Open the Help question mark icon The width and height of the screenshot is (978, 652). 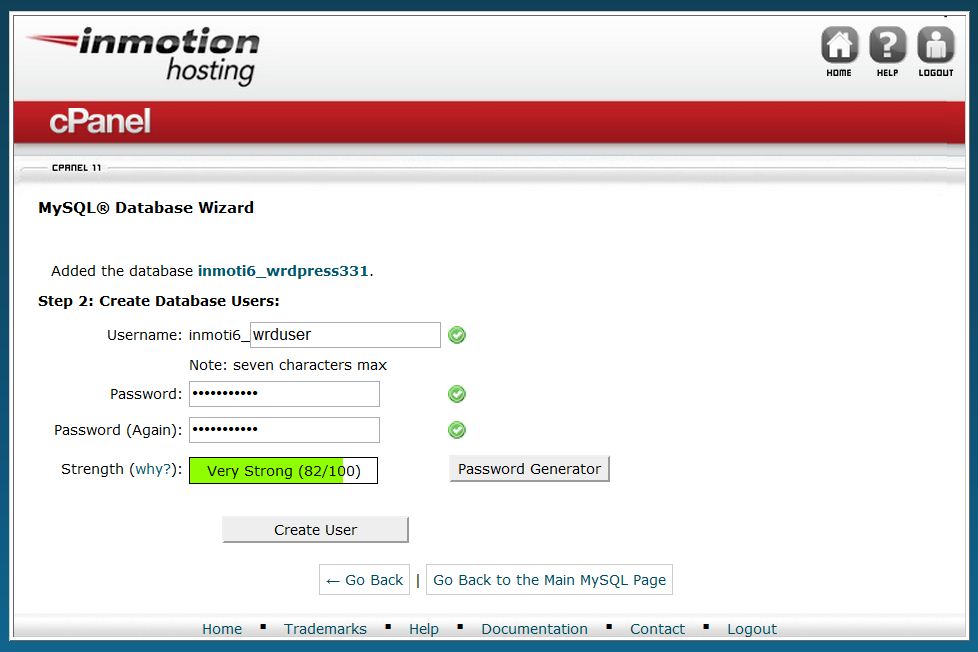[x=888, y=46]
